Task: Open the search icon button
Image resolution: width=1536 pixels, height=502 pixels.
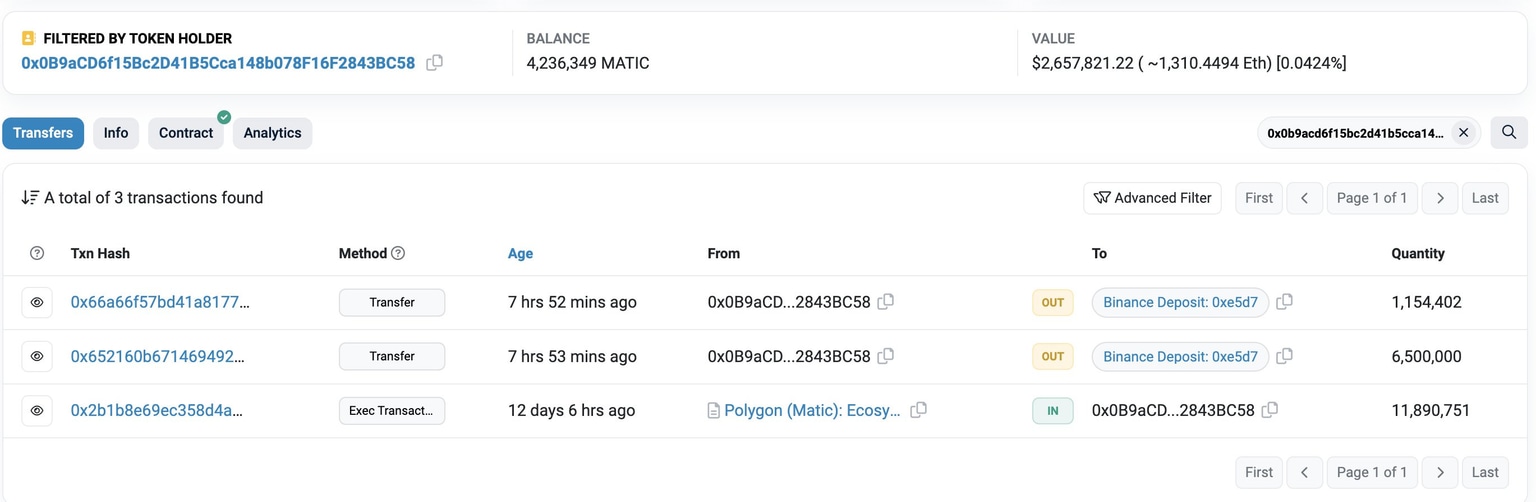Action: 1509,132
